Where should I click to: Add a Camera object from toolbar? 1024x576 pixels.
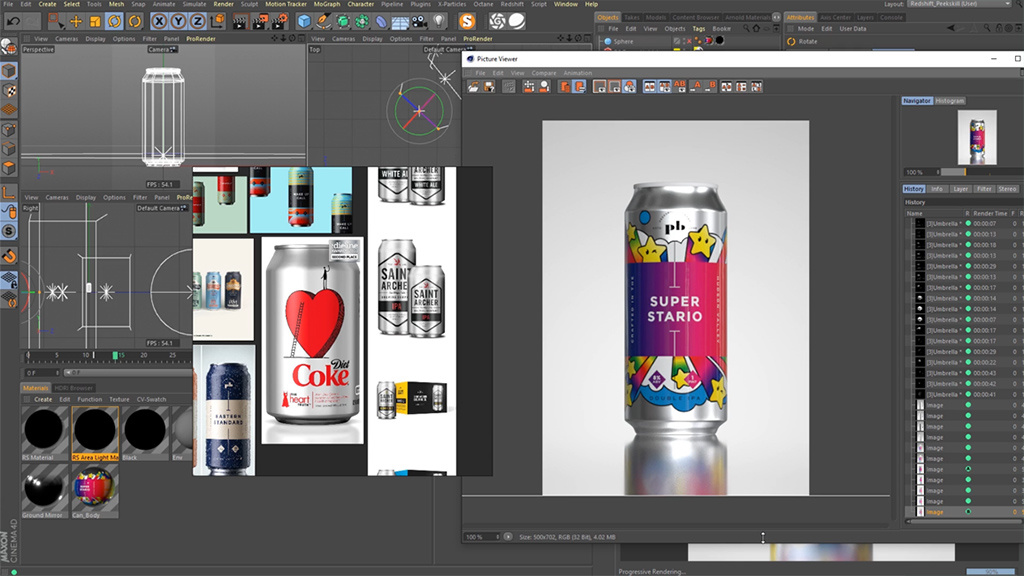pyautogui.click(x=419, y=22)
